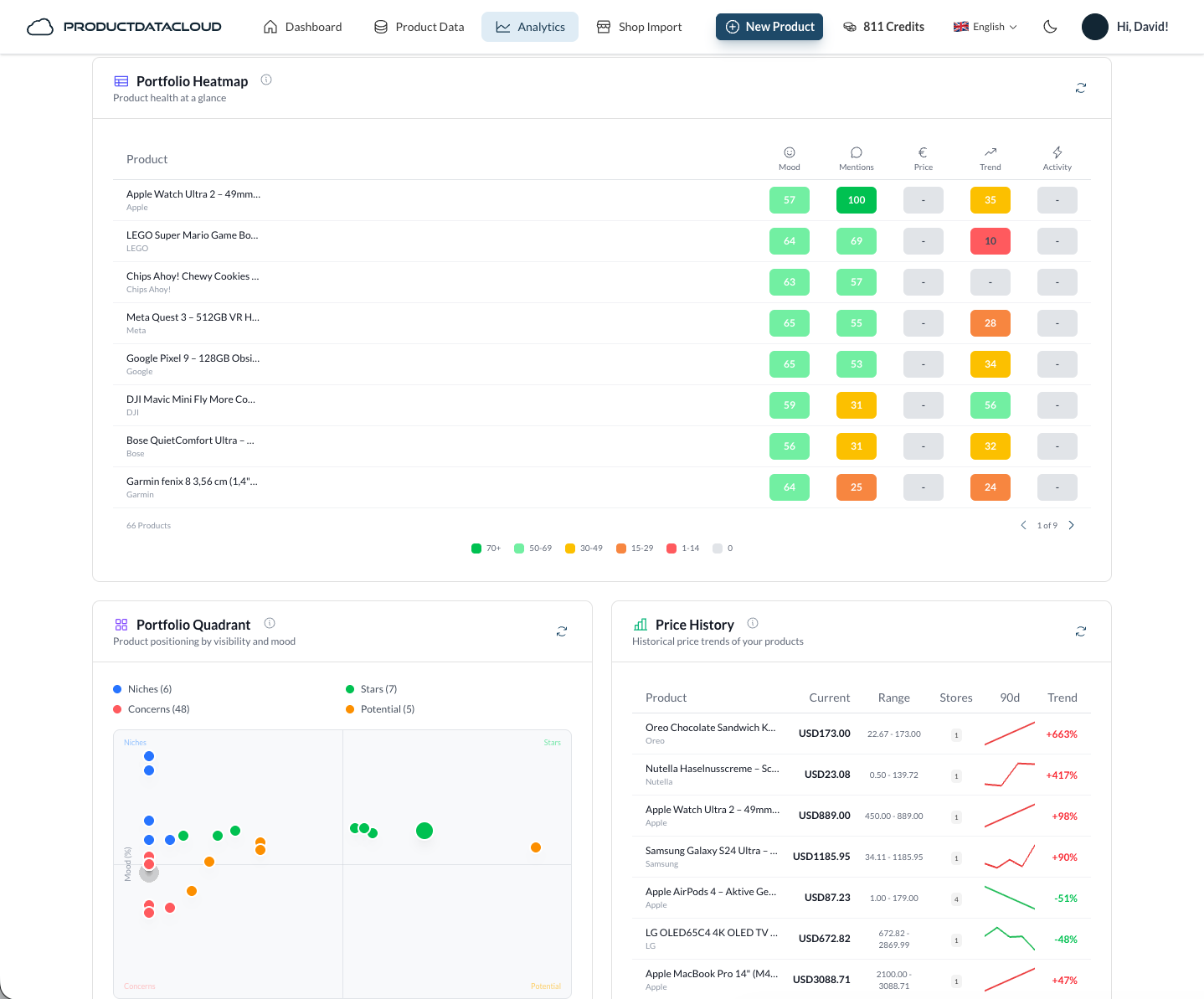Open the English language dropdown
The height and width of the screenshot is (999, 1204).
coord(985,27)
